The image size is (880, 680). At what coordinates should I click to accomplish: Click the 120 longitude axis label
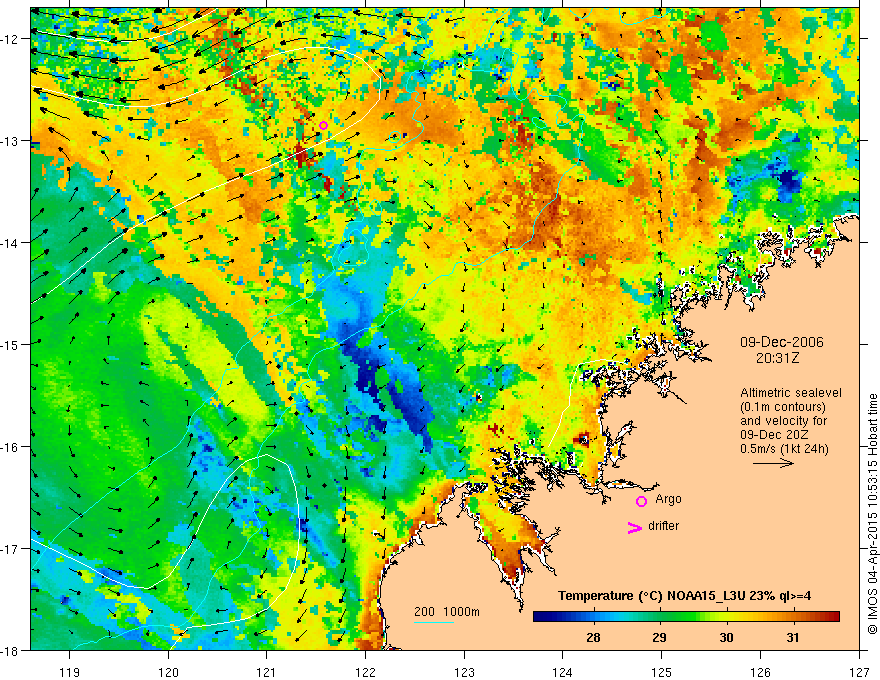tap(168, 672)
